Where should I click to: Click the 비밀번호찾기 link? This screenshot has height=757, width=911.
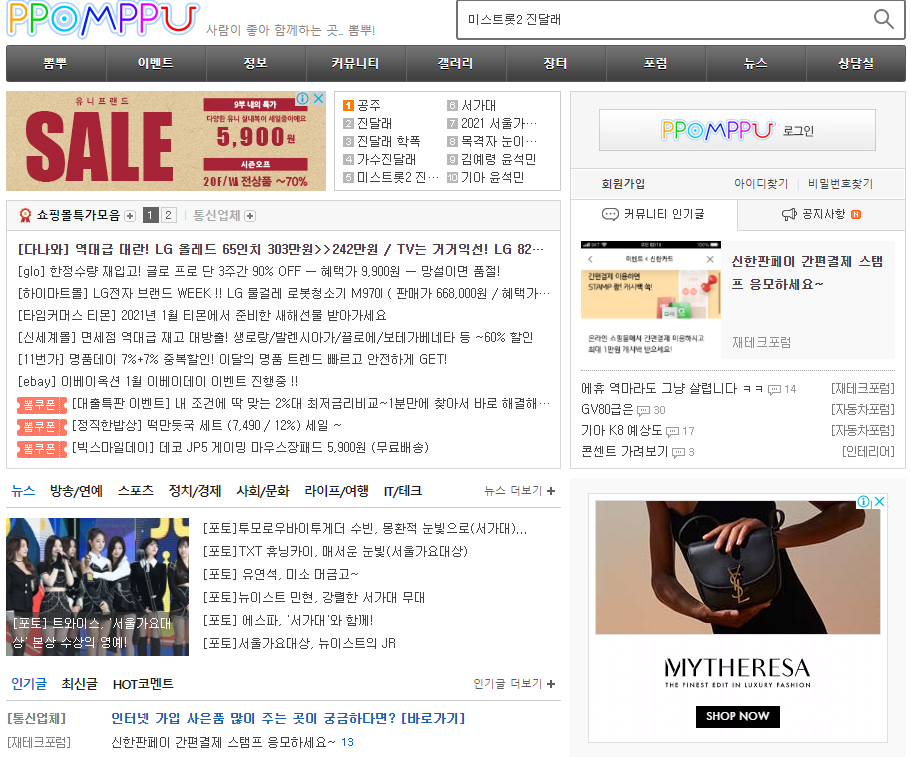840,184
